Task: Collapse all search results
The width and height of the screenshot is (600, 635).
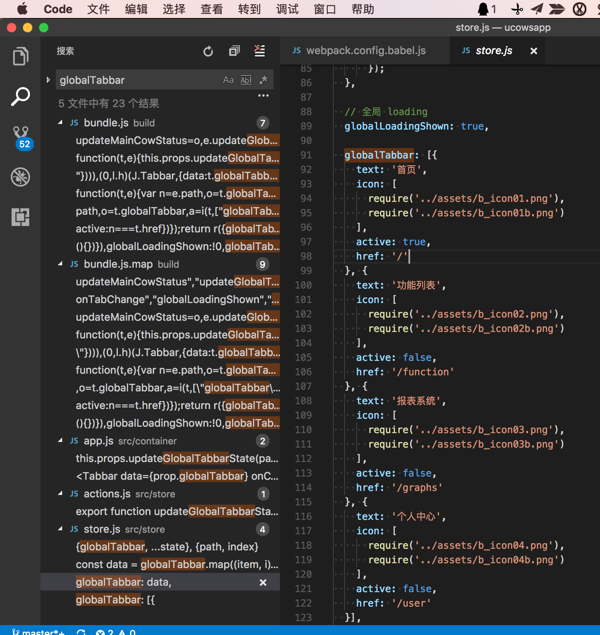Action: [234, 51]
